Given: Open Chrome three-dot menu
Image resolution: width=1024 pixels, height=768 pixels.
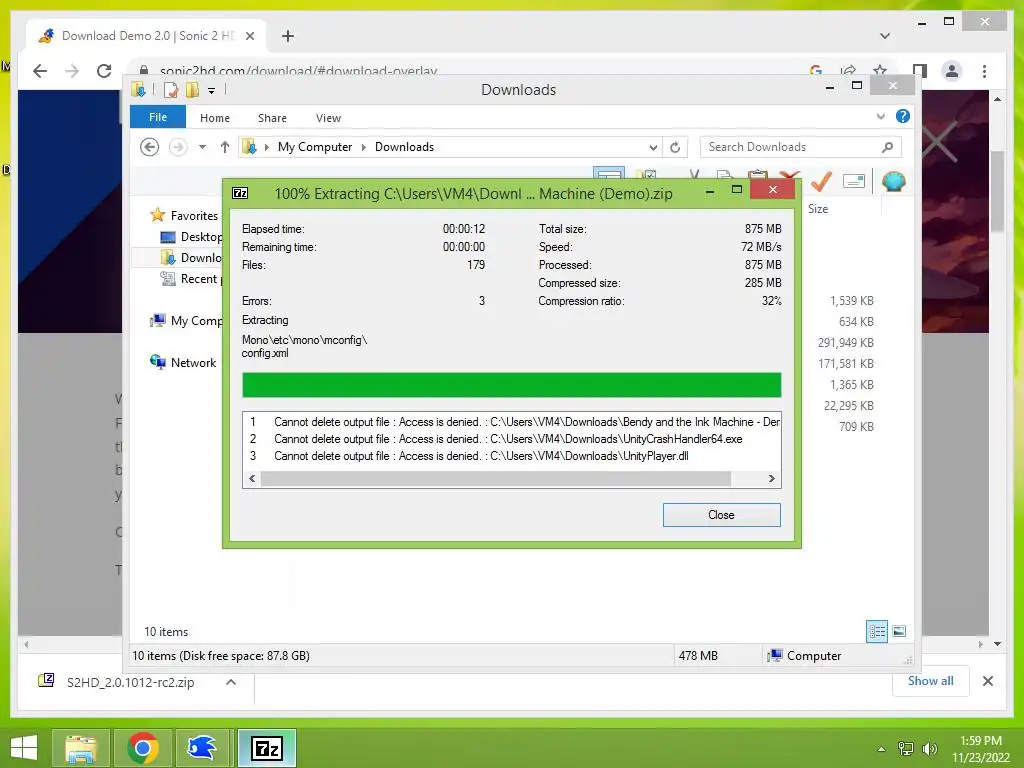Looking at the screenshot, I should point(984,71).
